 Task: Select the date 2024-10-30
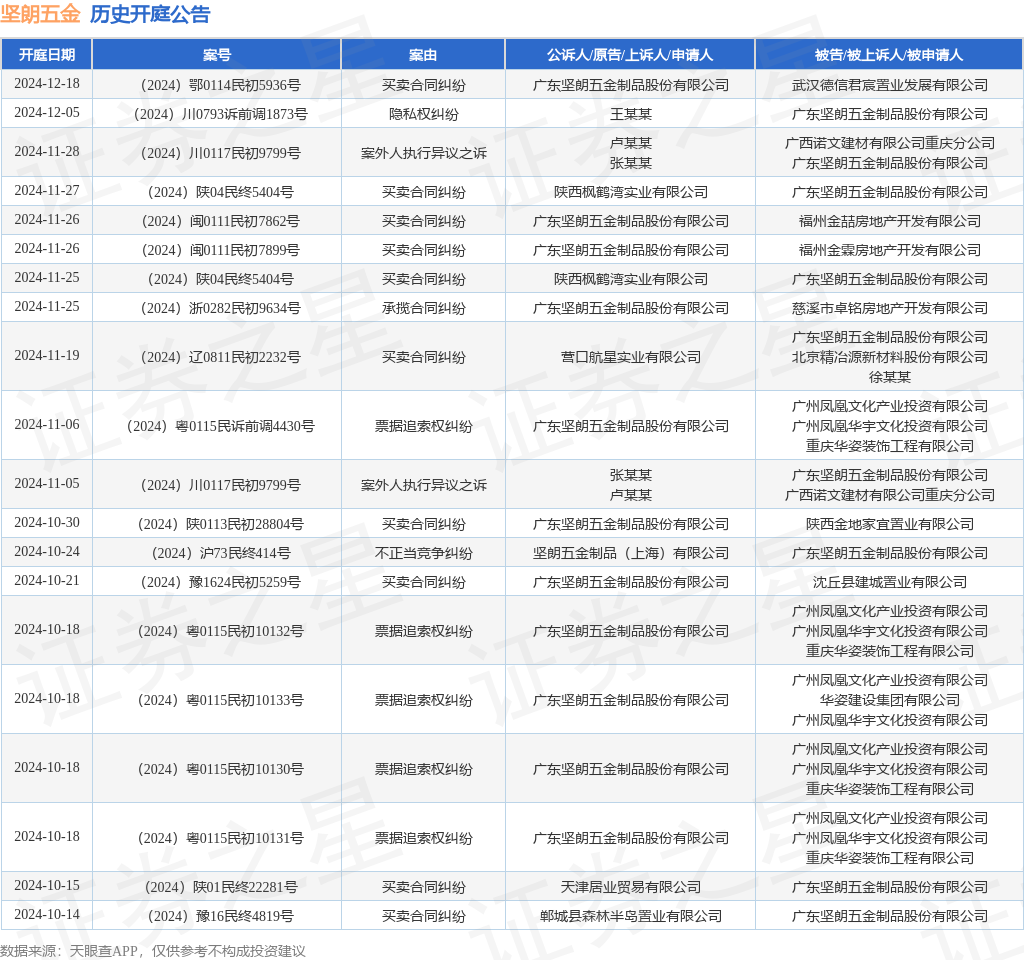point(47,522)
